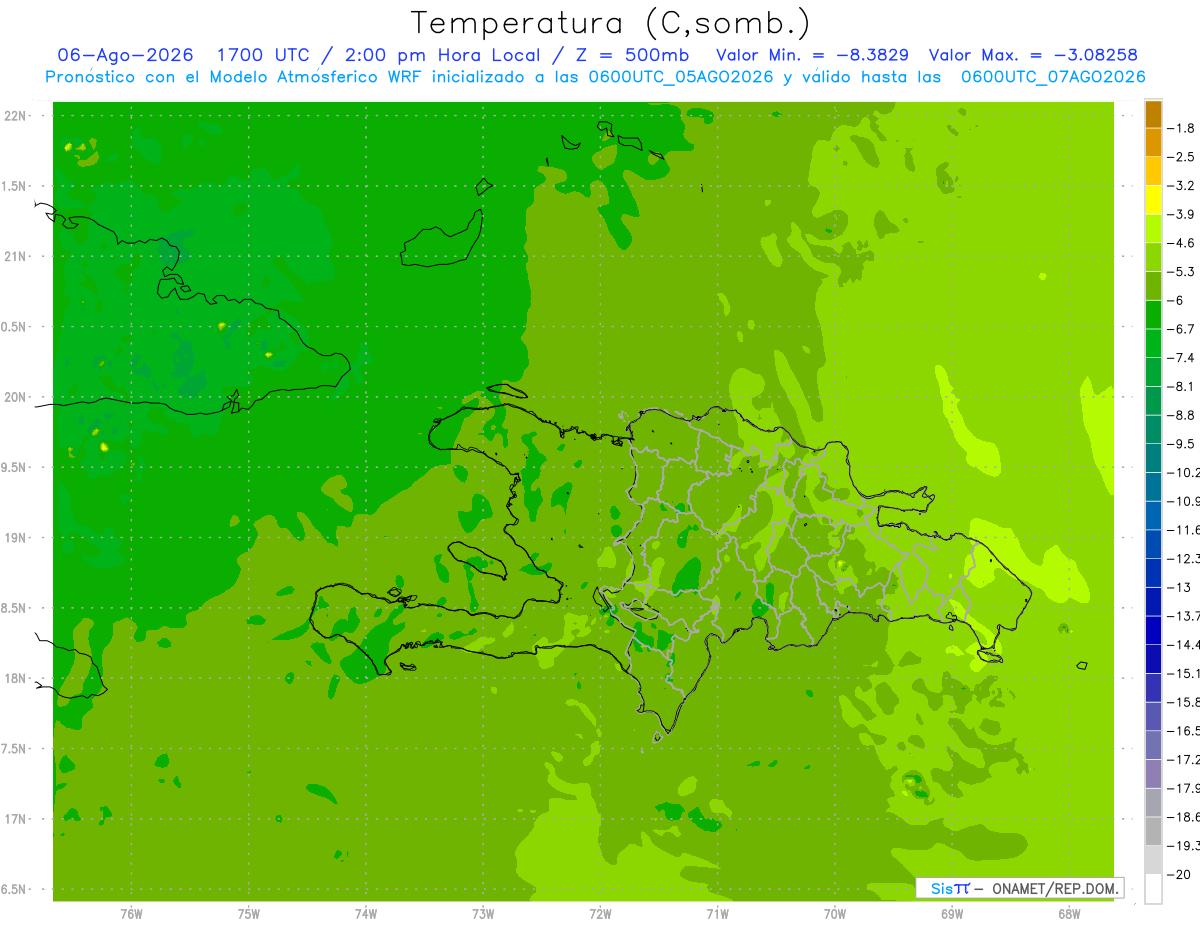This screenshot has width=1200, height=927.
Task: Click the dark orange swatch atop the colorbar
Action: coord(1153,114)
